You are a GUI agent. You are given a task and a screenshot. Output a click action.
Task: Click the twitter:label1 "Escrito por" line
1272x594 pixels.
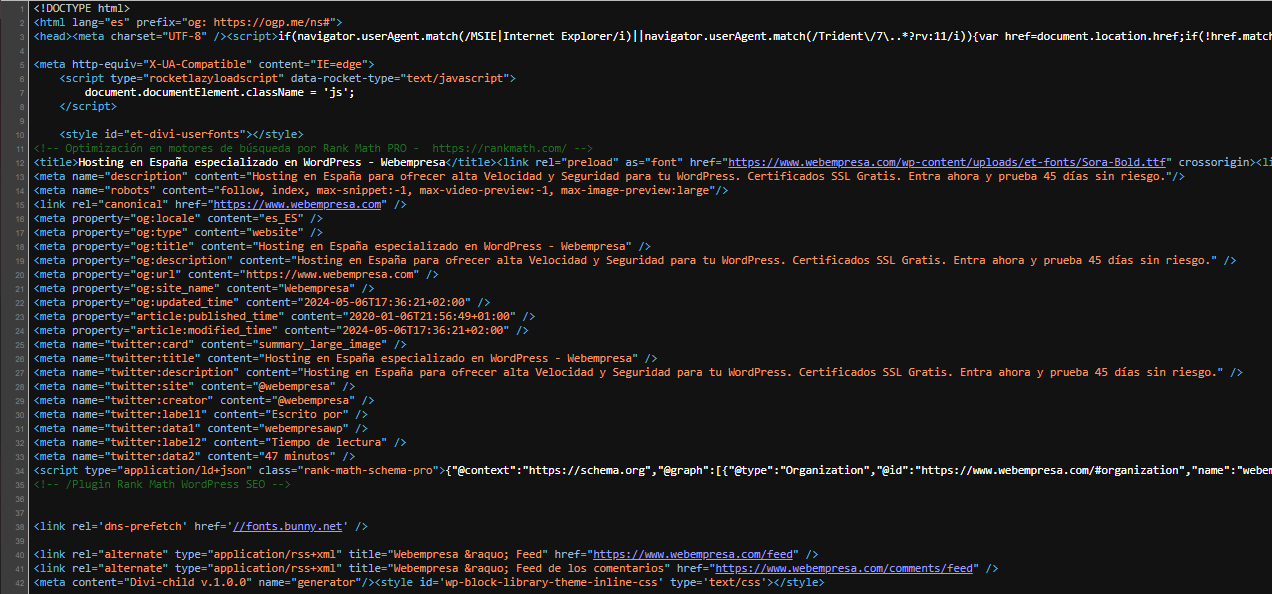click(200, 414)
